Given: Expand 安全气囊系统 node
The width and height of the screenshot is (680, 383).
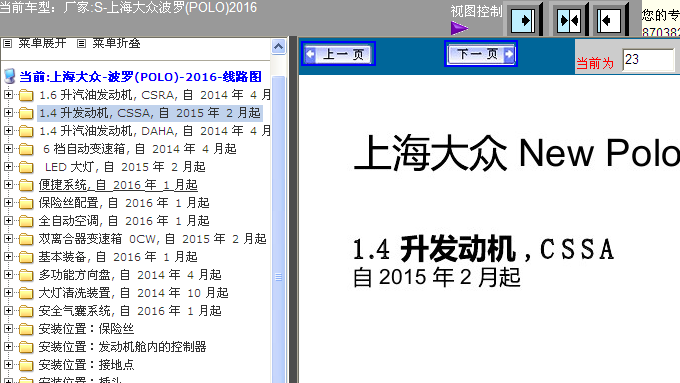Looking at the screenshot, I should [x=8, y=310].
